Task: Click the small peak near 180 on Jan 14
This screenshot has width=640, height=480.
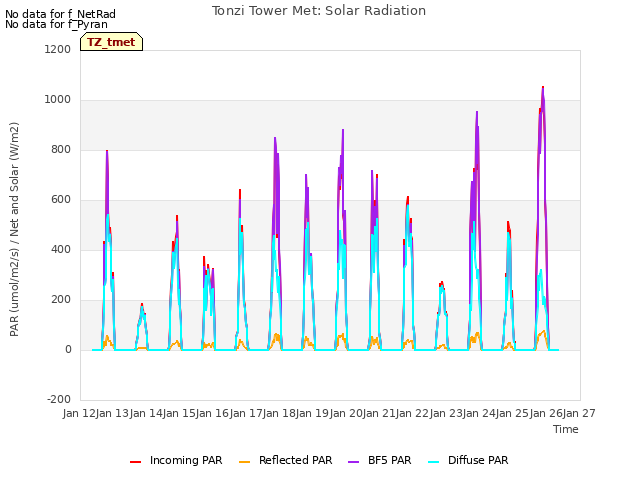Action: 142,304
